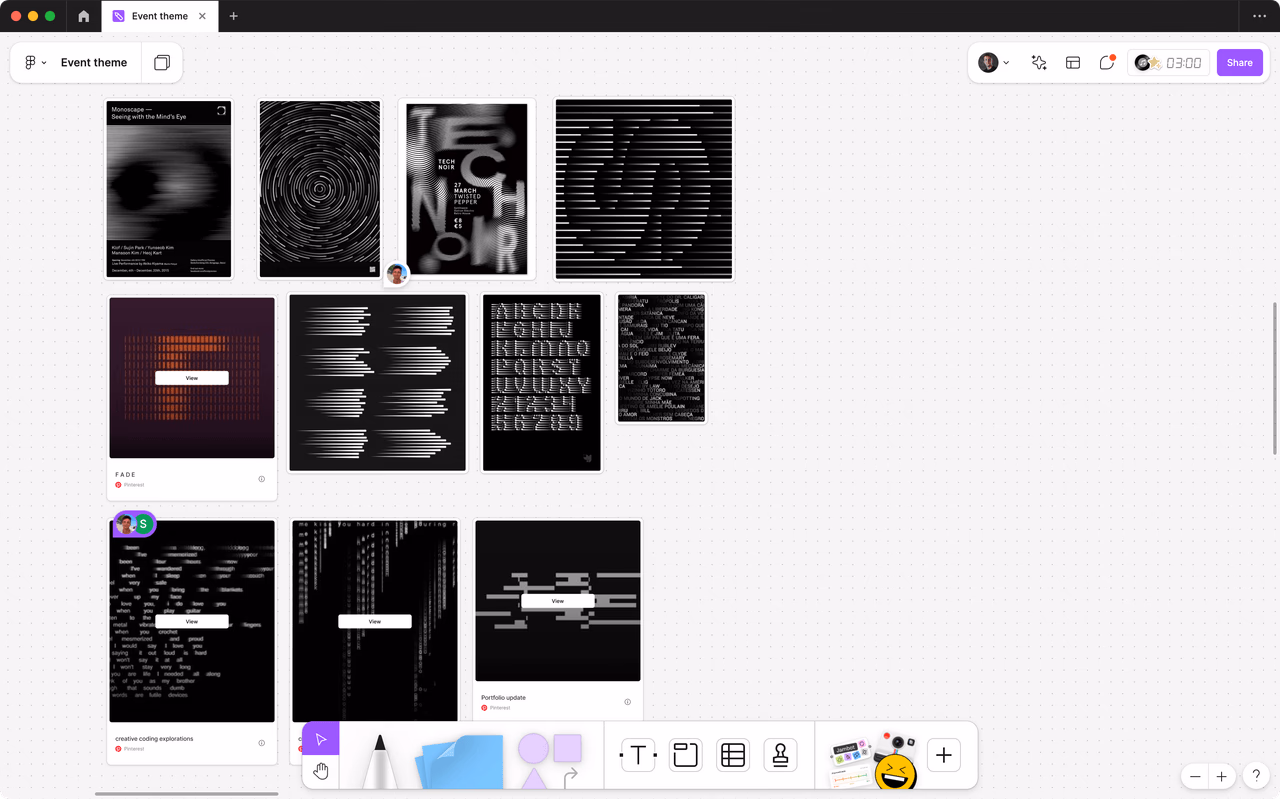Open the stamp tool

pos(781,755)
